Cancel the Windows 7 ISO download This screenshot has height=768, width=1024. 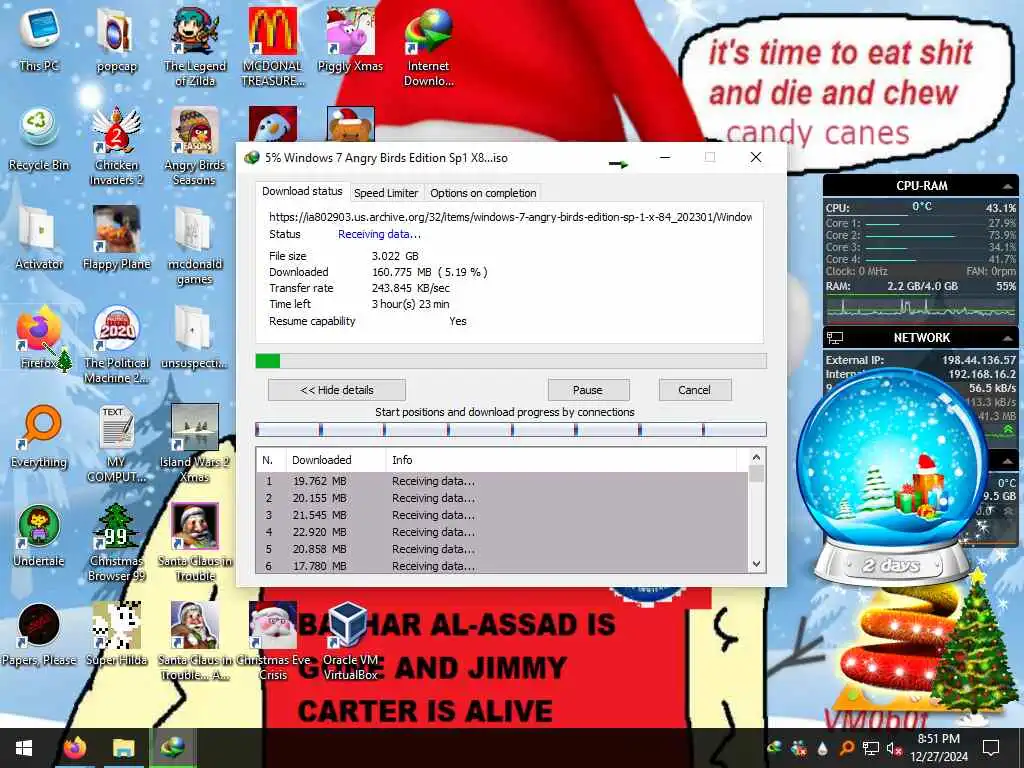[x=694, y=390]
